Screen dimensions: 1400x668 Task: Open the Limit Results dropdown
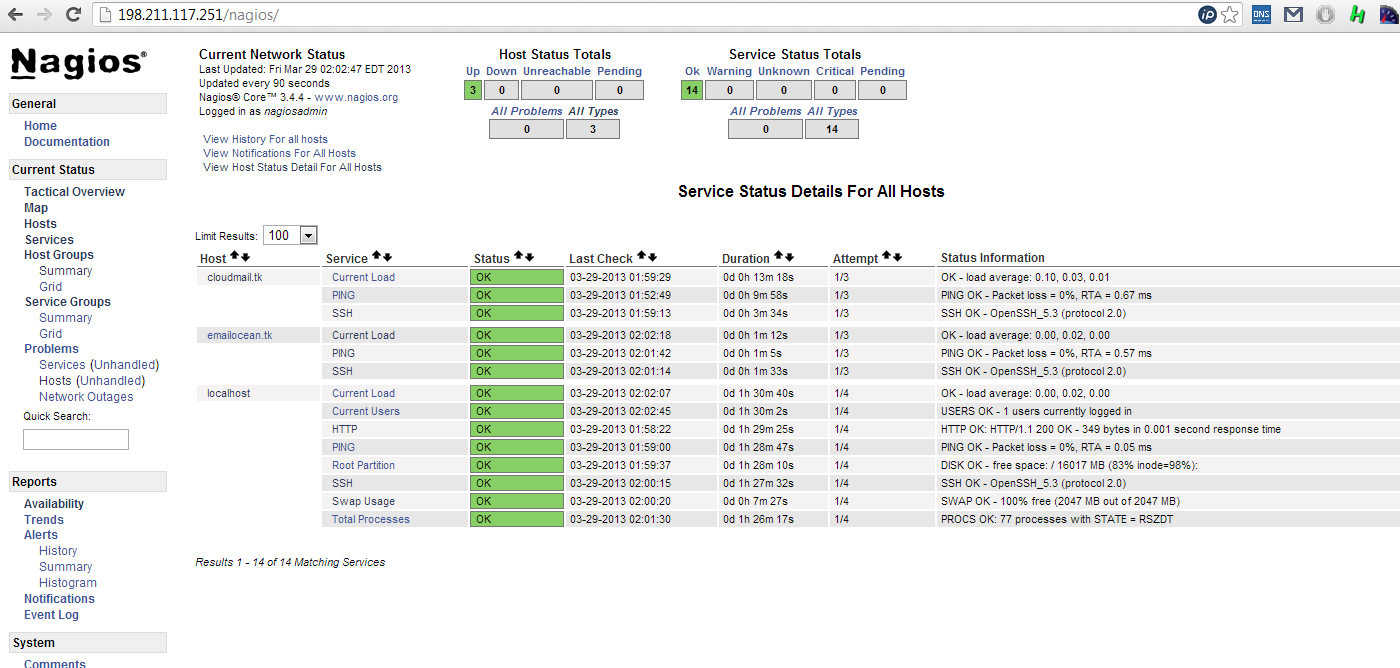pos(290,236)
